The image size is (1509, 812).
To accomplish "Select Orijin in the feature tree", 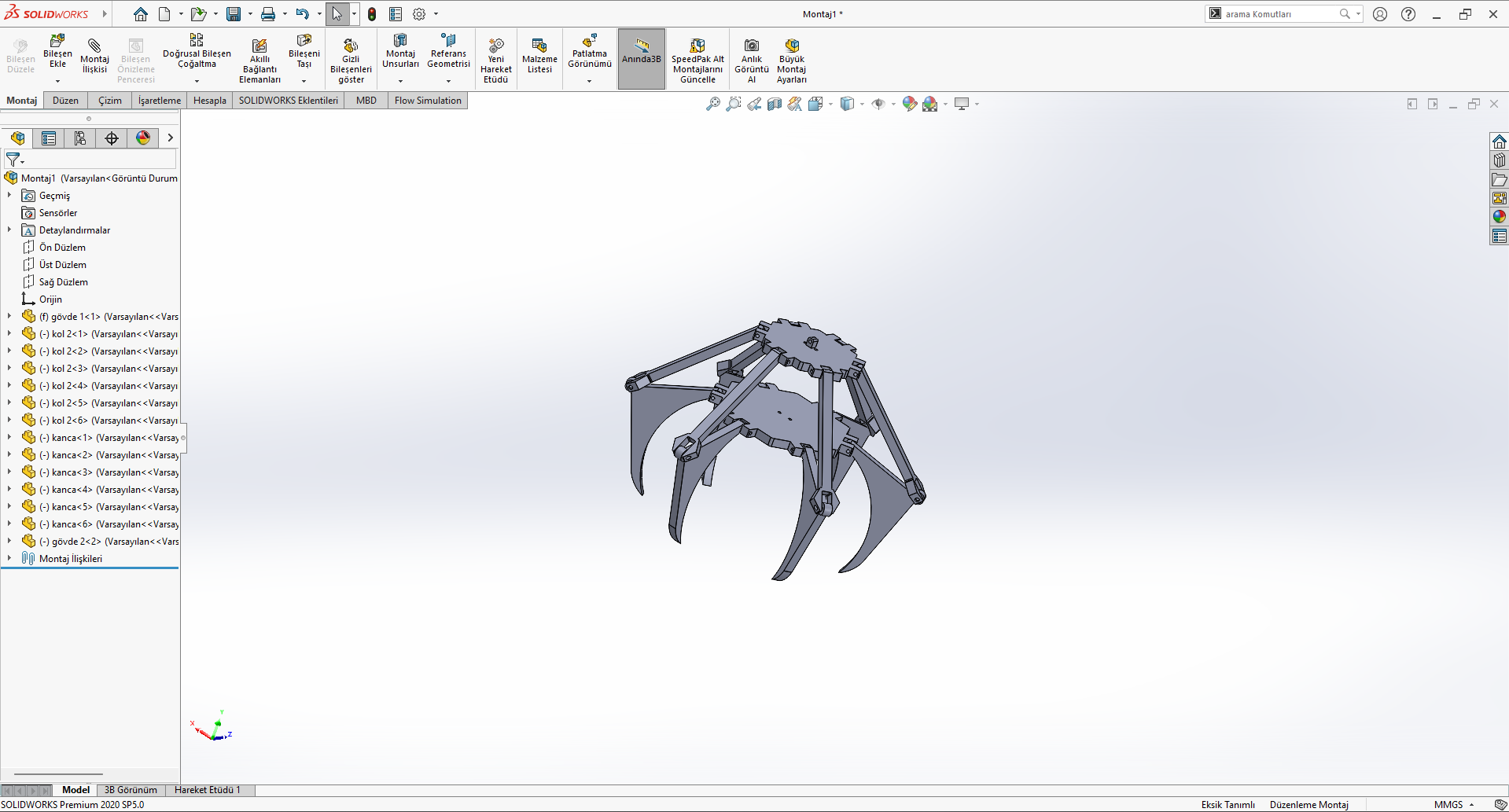I will click(50, 299).
